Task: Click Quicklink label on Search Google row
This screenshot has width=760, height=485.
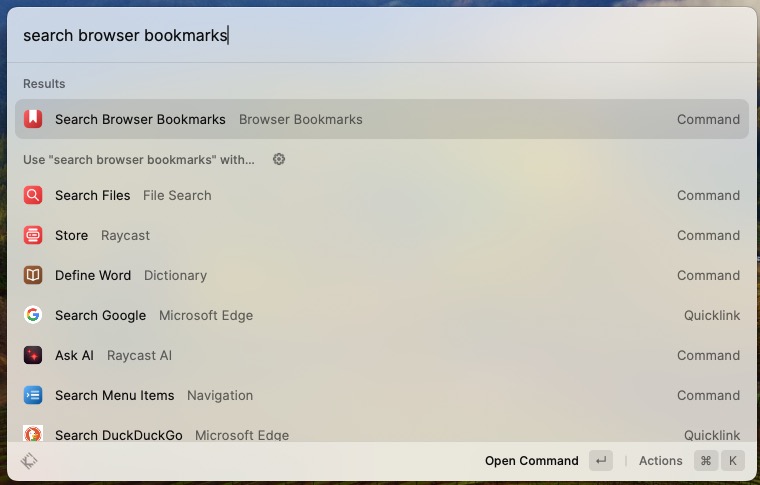Action: [712, 315]
